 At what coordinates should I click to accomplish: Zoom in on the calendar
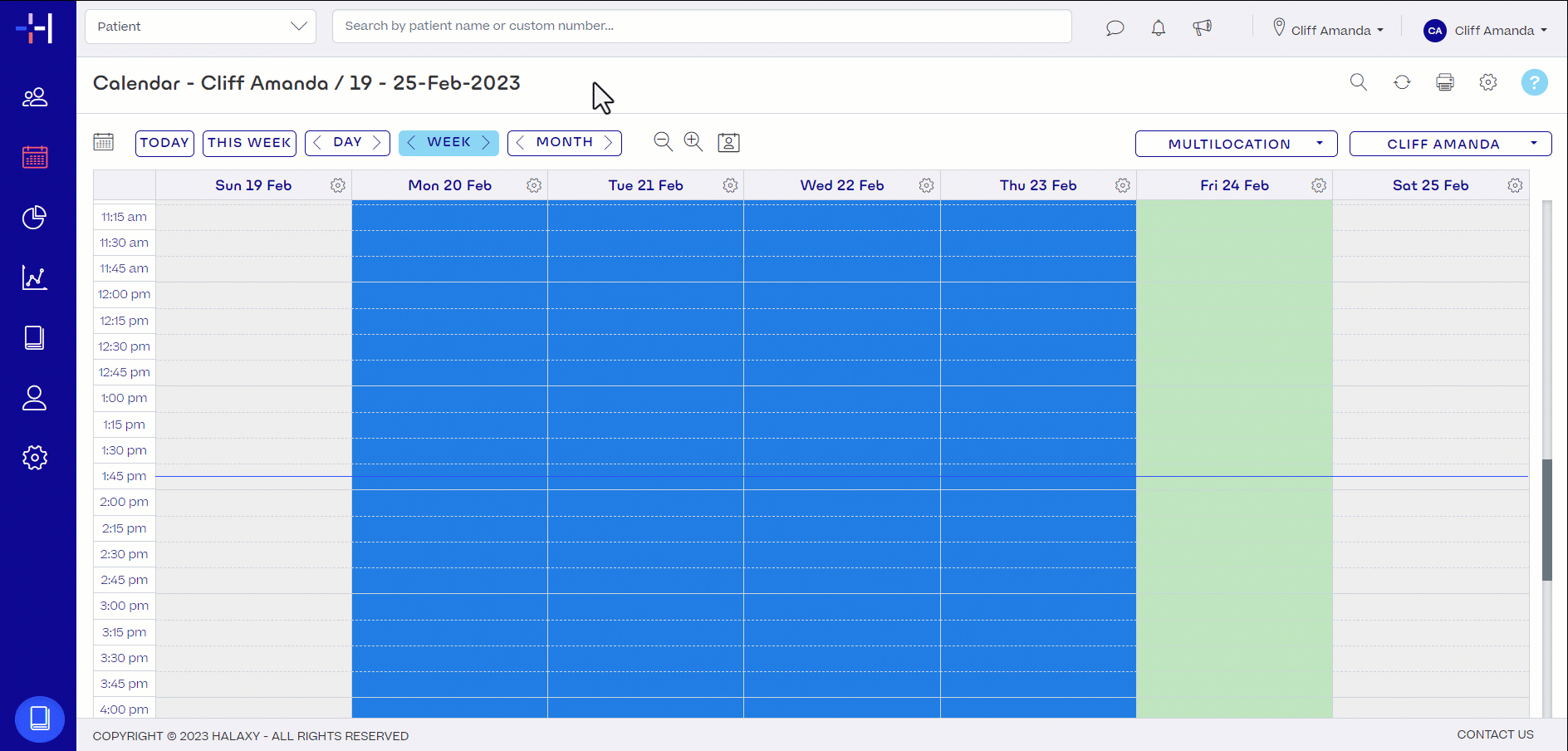click(693, 142)
